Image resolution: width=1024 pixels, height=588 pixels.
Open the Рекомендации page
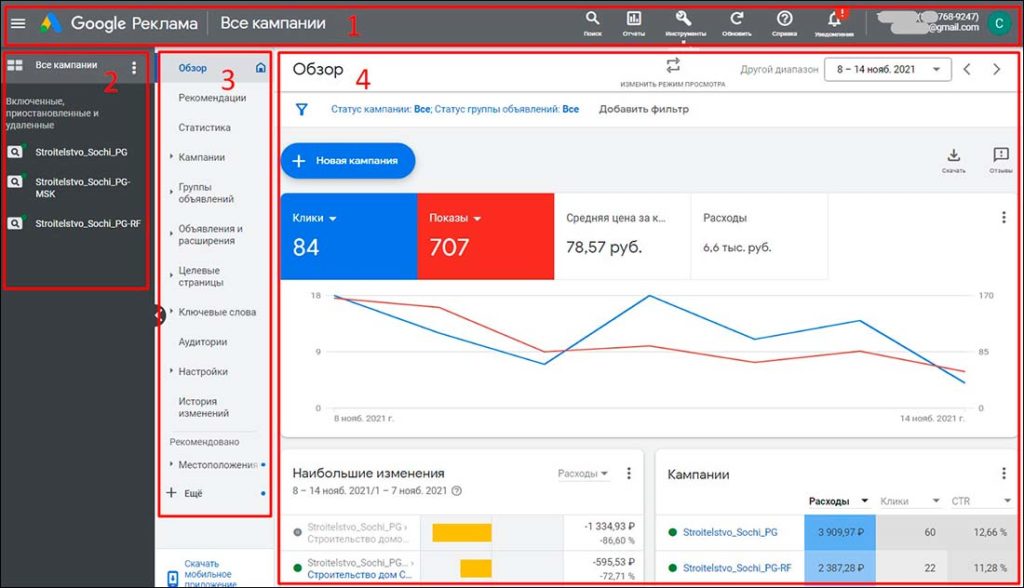[212, 97]
